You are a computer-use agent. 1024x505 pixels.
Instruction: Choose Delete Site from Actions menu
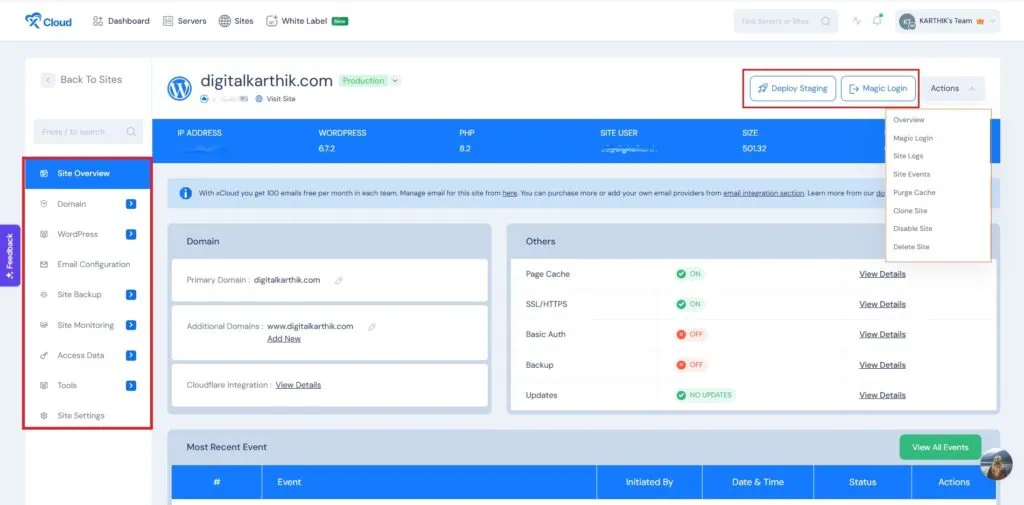coord(911,247)
